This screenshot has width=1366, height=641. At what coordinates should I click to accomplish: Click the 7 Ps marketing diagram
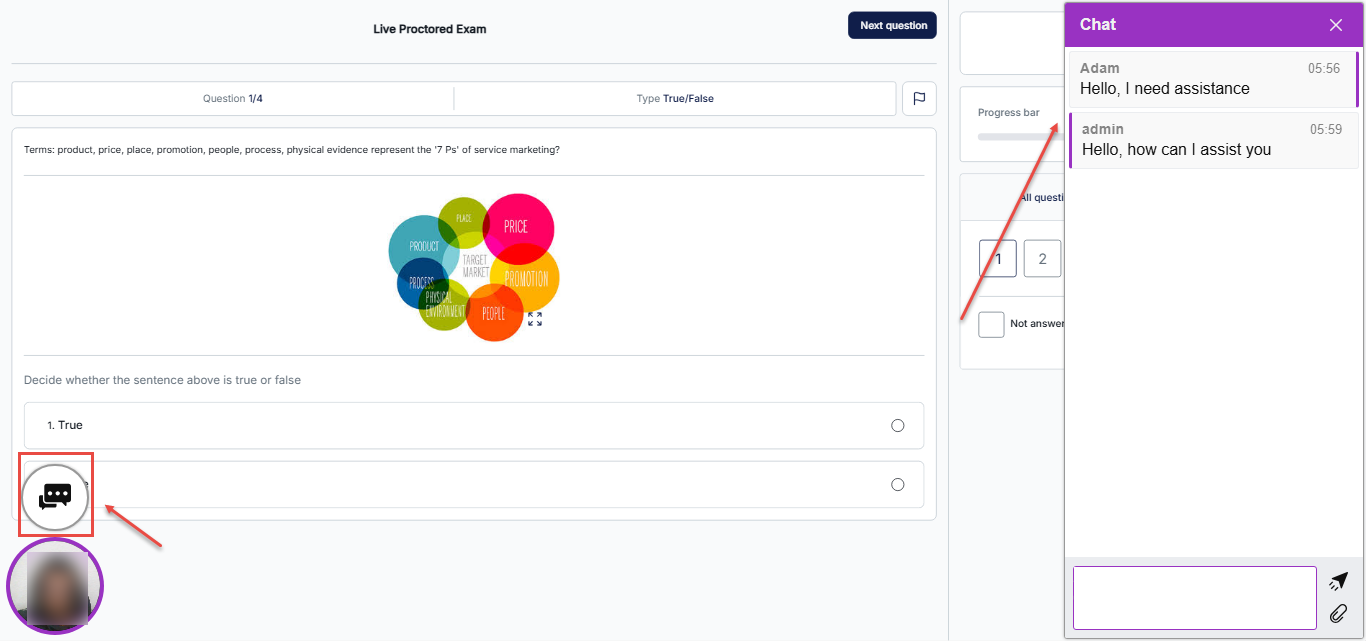[472, 266]
